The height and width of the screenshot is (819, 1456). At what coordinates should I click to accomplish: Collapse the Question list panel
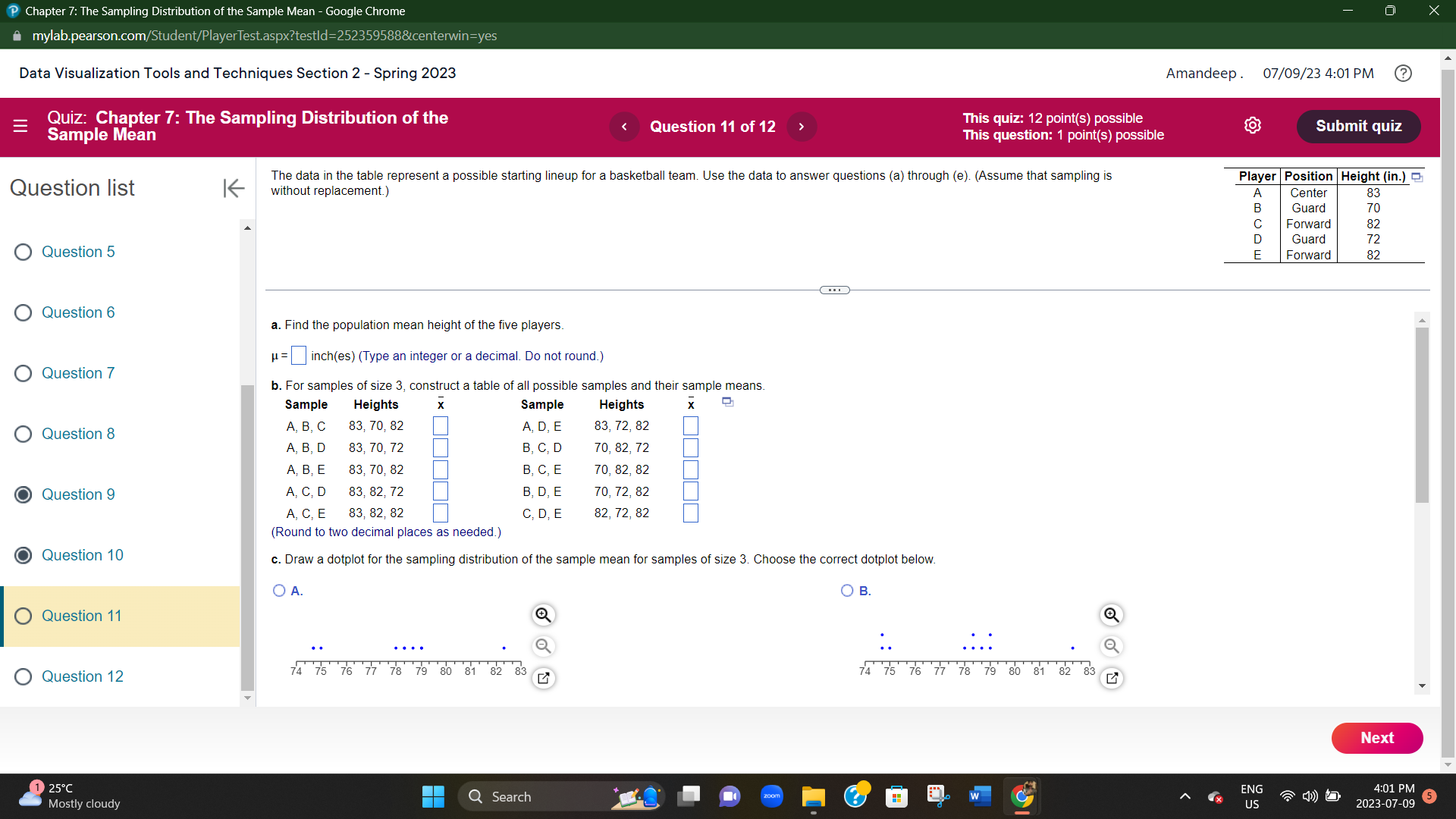pos(234,188)
